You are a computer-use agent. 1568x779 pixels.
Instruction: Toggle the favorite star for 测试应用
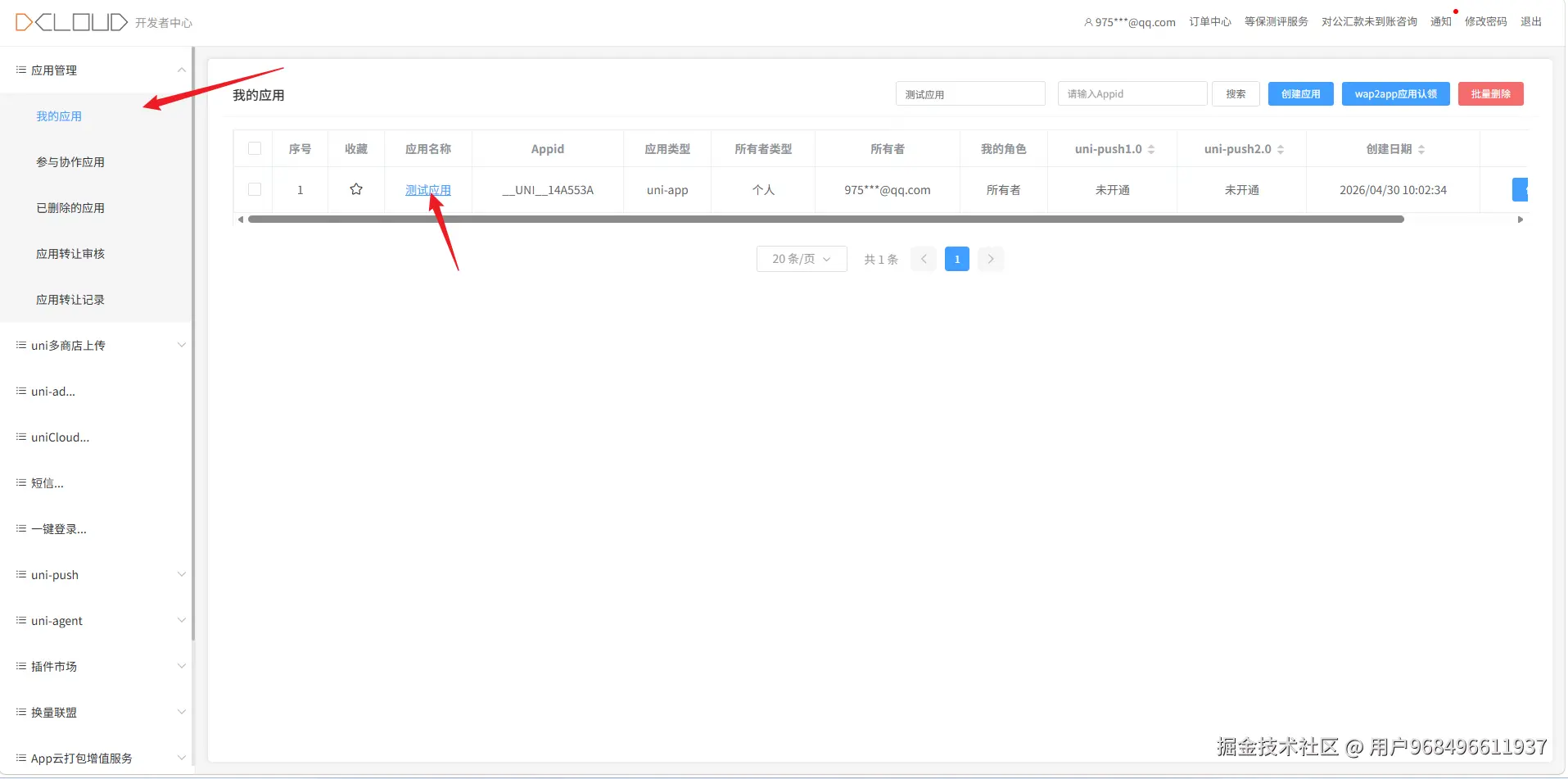pyautogui.click(x=355, y=189)
